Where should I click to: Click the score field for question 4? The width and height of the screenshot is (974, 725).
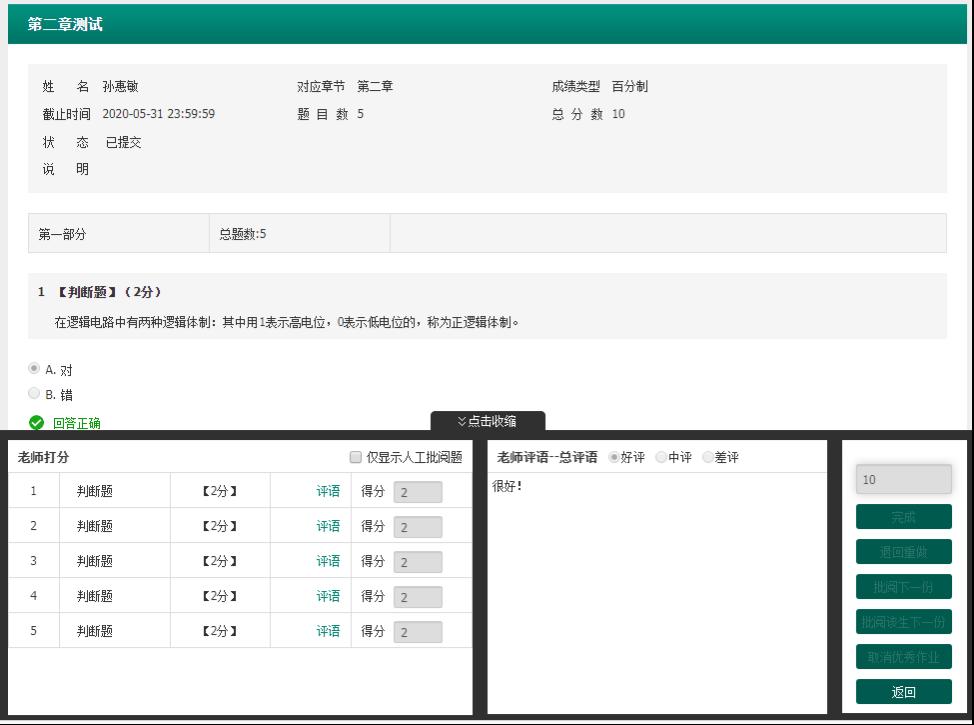pyautogui.click(x=417, y=597)
